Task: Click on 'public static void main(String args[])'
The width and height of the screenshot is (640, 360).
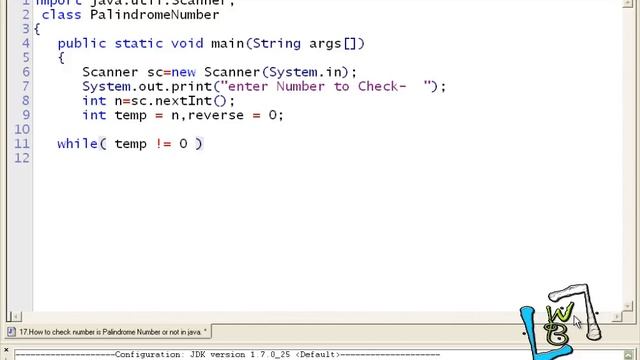Action: [x=211, y=43]
